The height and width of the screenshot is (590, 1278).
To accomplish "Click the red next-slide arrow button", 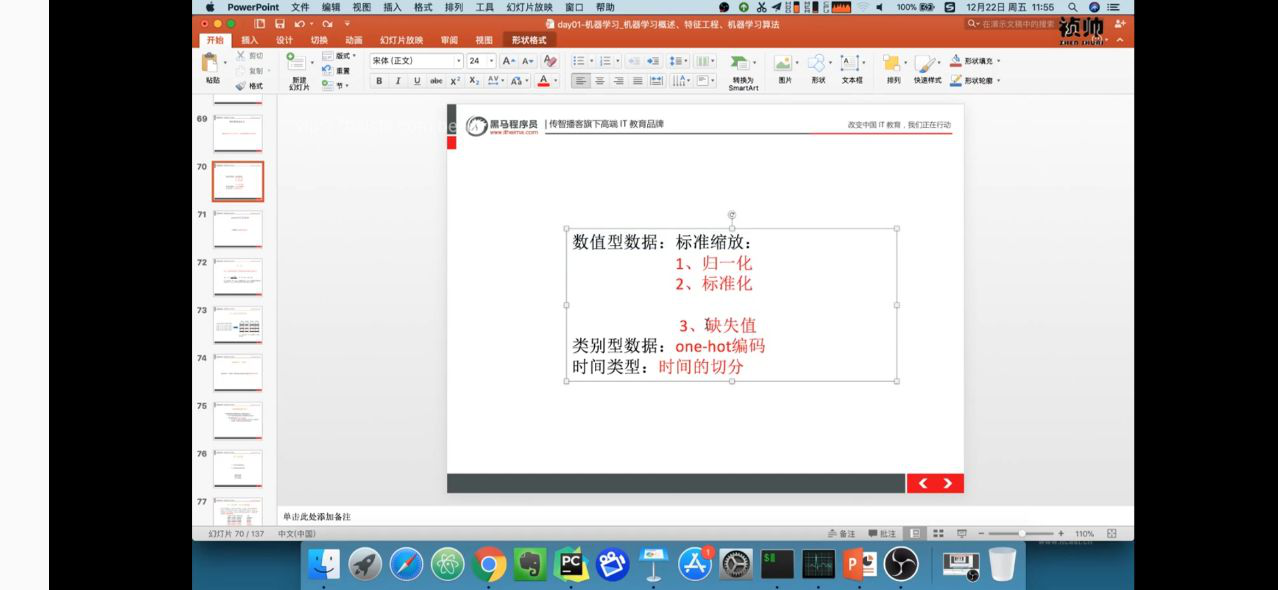I will (949, 482).
